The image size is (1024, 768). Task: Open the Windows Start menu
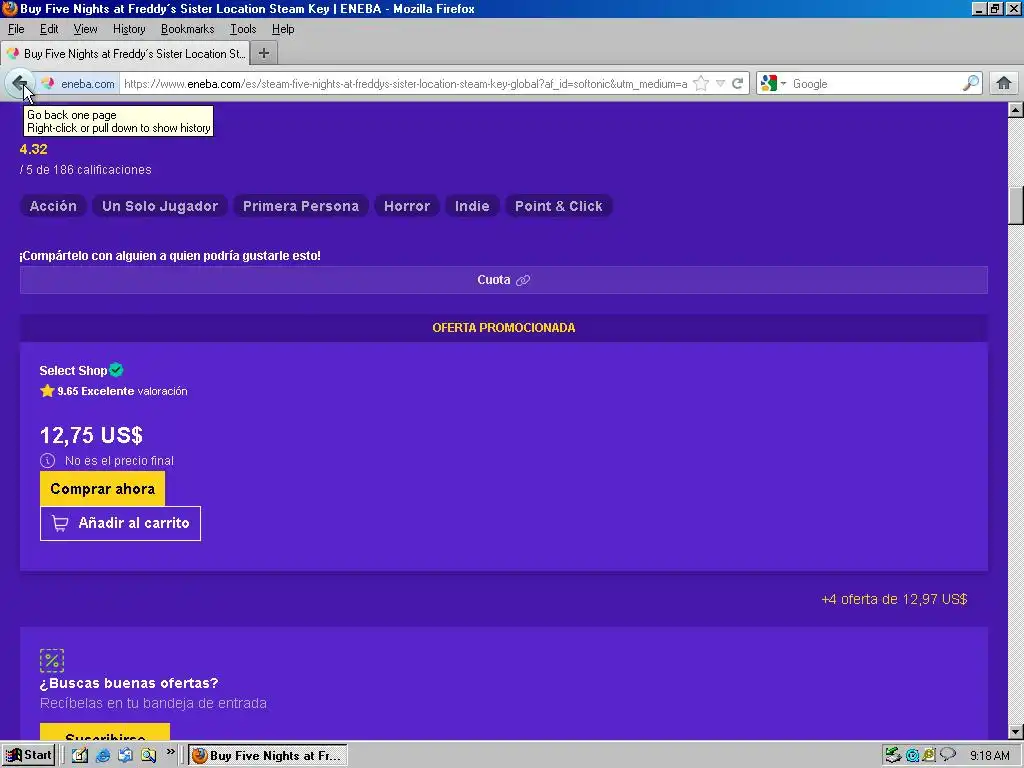[x=28, y=755]
